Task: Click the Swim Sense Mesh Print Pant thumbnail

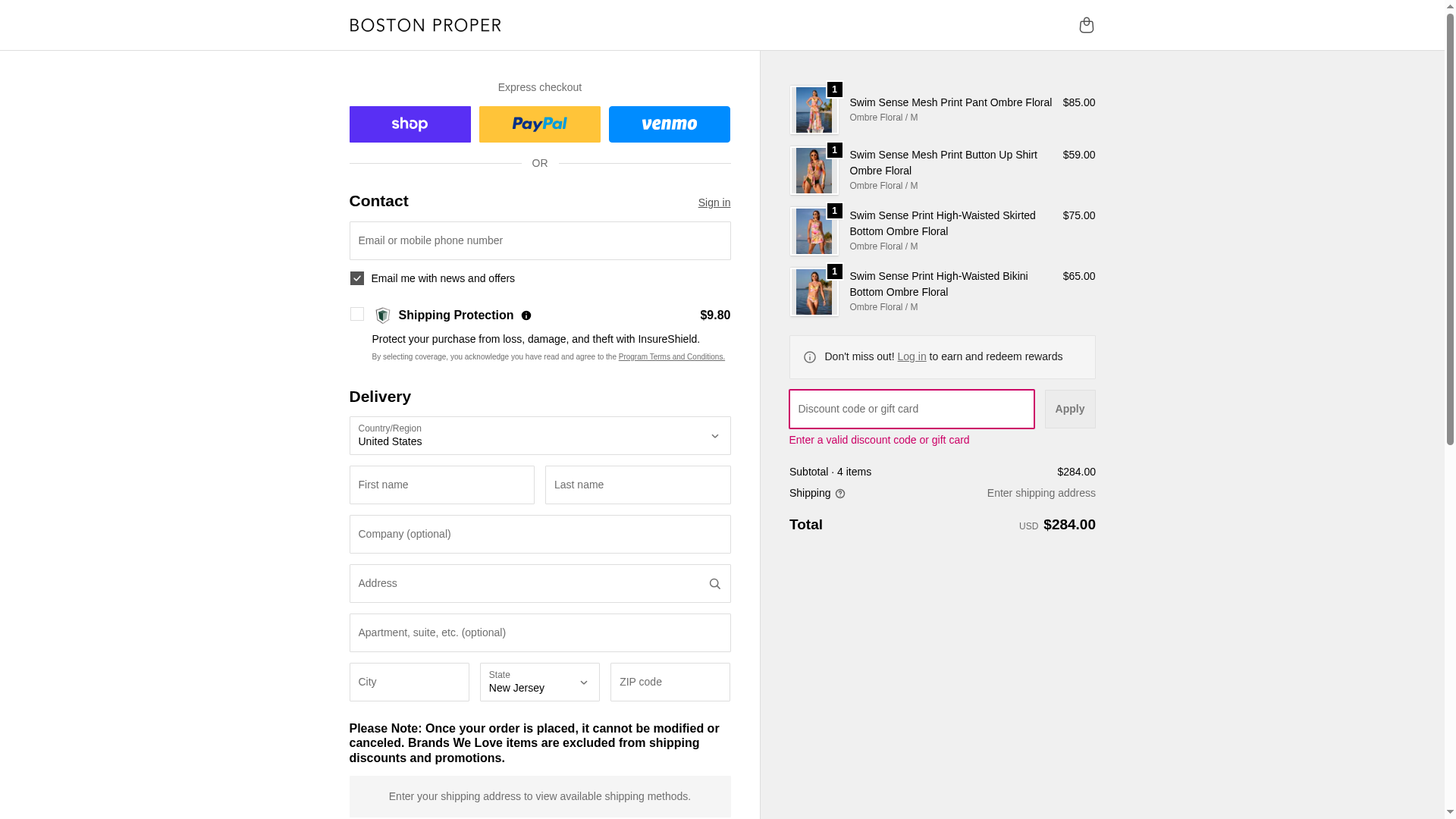Action: [814, 110]
